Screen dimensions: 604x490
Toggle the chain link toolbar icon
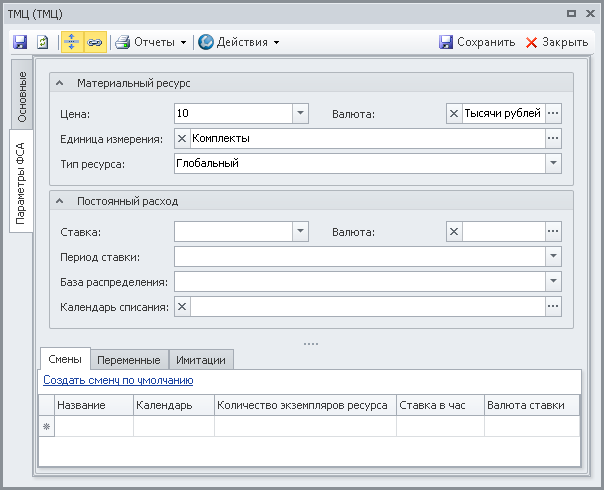point(95,42)
